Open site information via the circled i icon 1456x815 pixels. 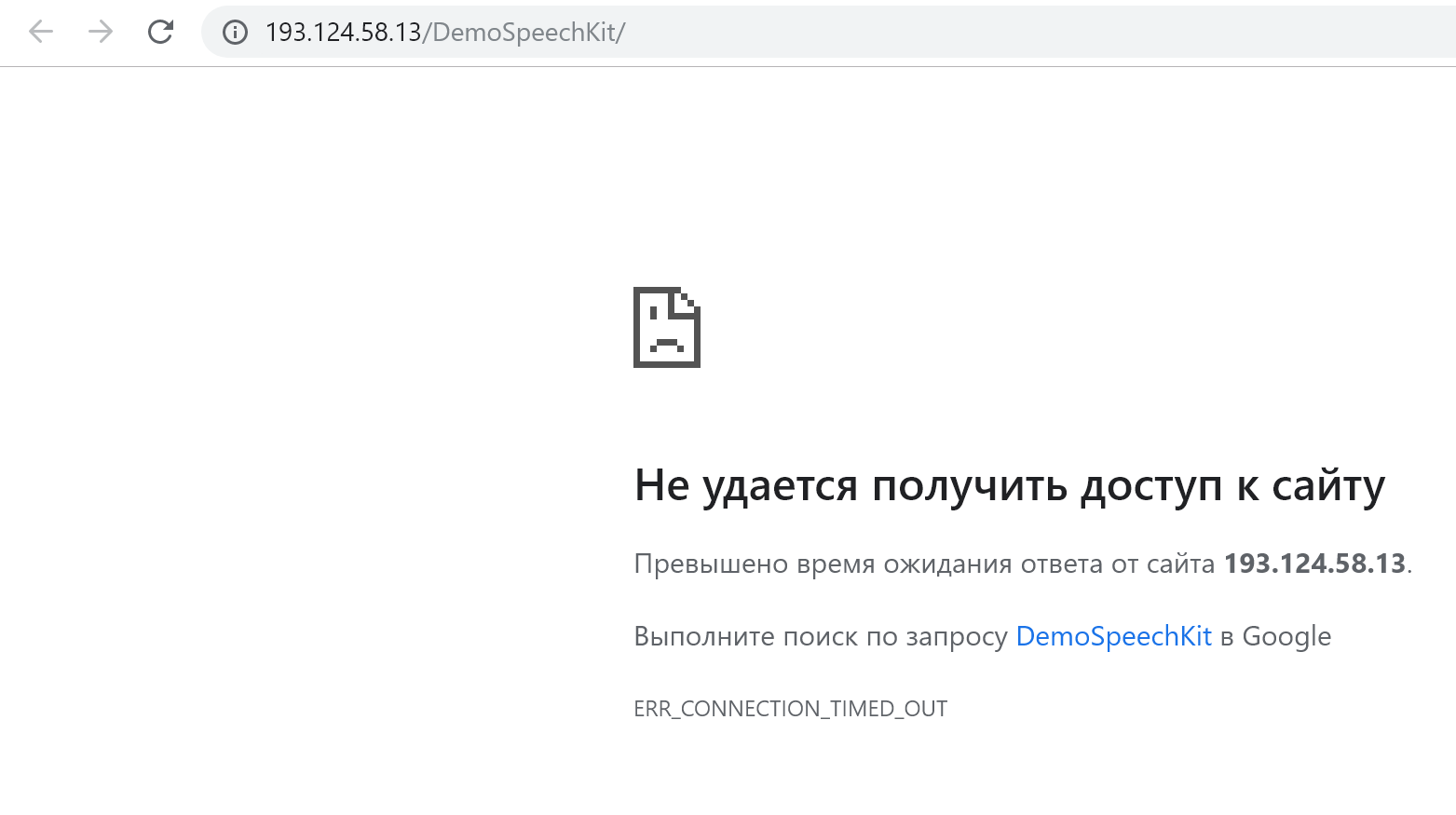point(235,33)
